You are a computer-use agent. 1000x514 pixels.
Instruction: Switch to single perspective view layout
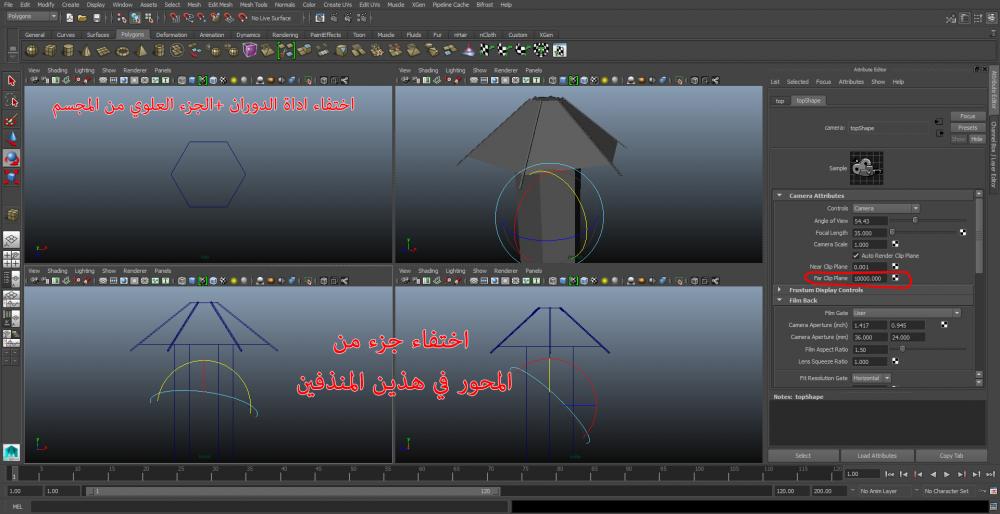[11, 240]
